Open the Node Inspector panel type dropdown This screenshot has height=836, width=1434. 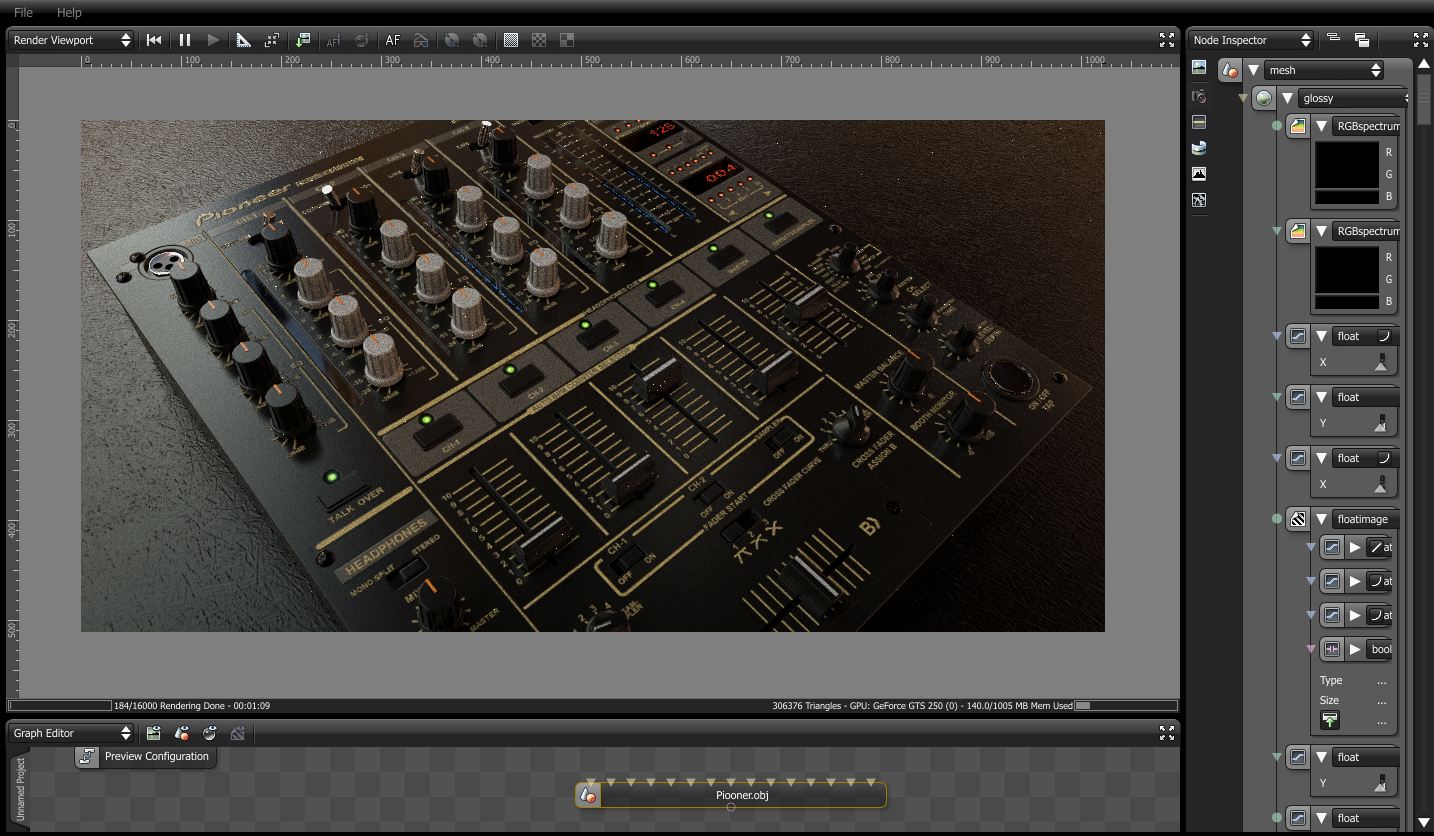tap(1251, 40)
